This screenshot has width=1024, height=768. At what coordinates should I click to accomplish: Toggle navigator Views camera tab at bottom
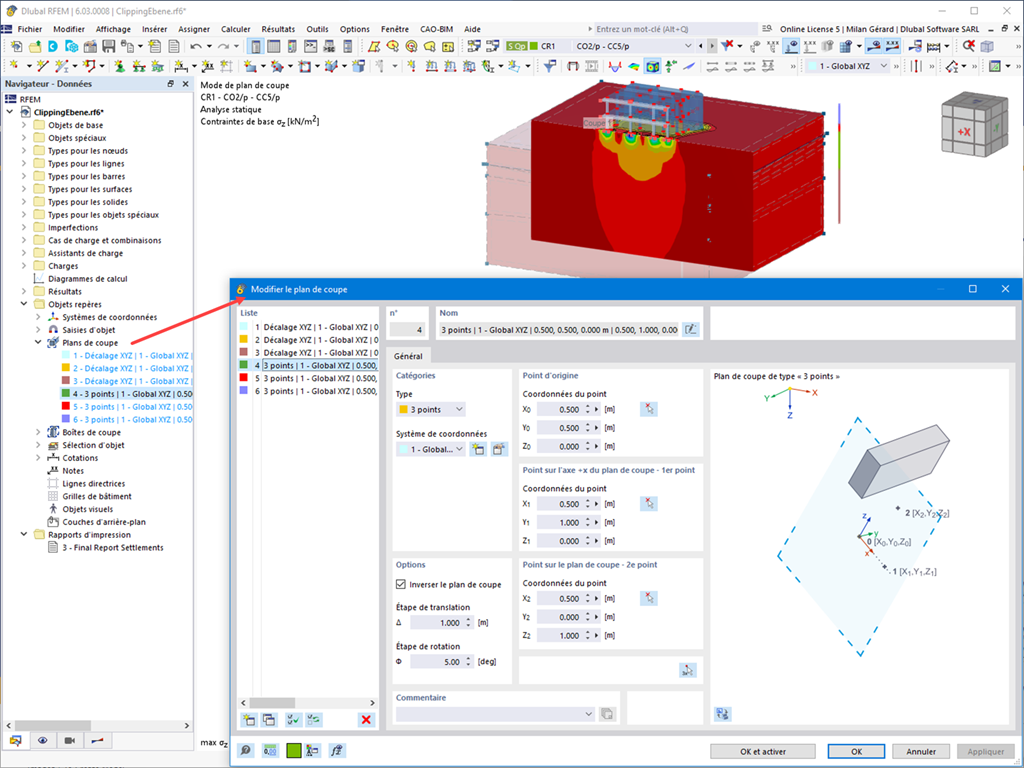70,741
